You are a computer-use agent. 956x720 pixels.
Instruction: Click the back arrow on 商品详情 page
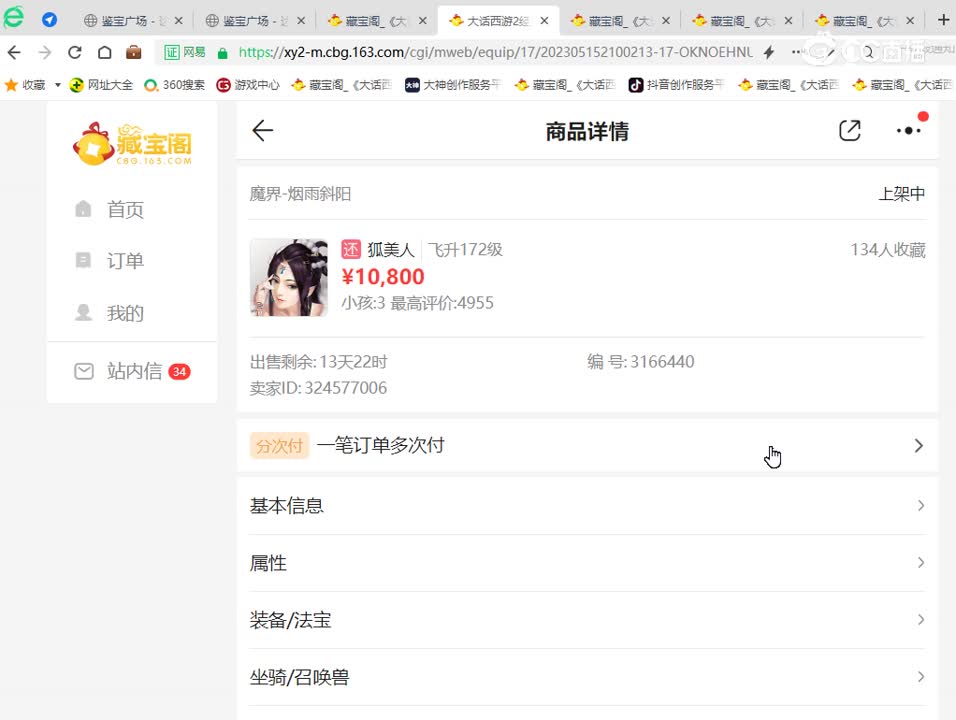262,130
